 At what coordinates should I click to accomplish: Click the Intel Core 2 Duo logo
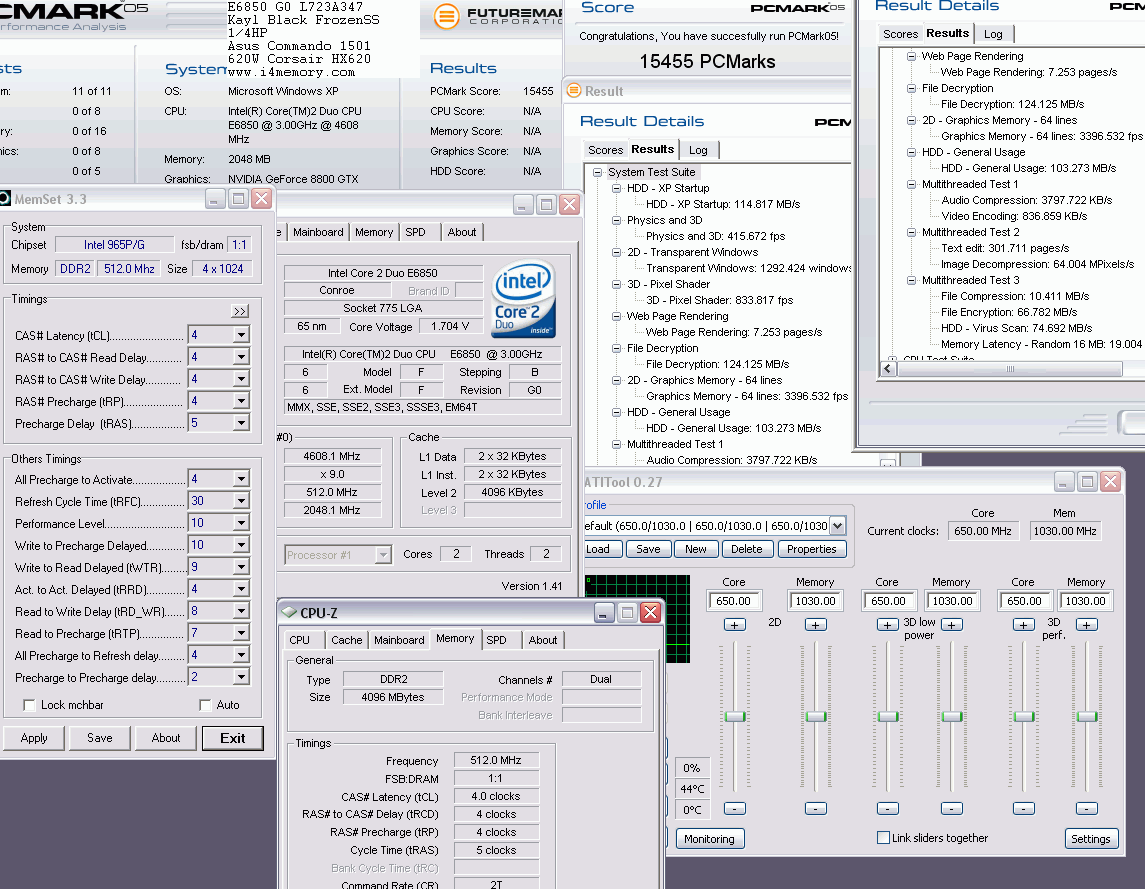click(523, 299)
